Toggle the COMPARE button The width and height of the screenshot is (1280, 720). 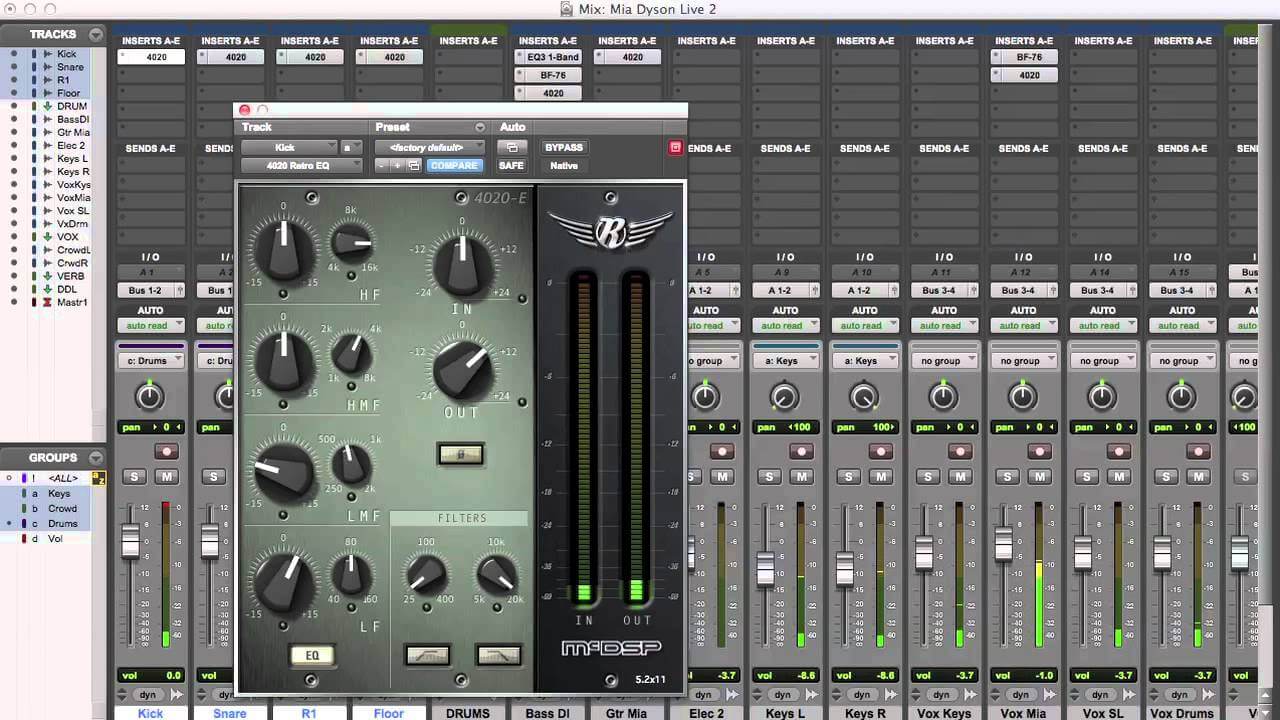tap(454, 166)
